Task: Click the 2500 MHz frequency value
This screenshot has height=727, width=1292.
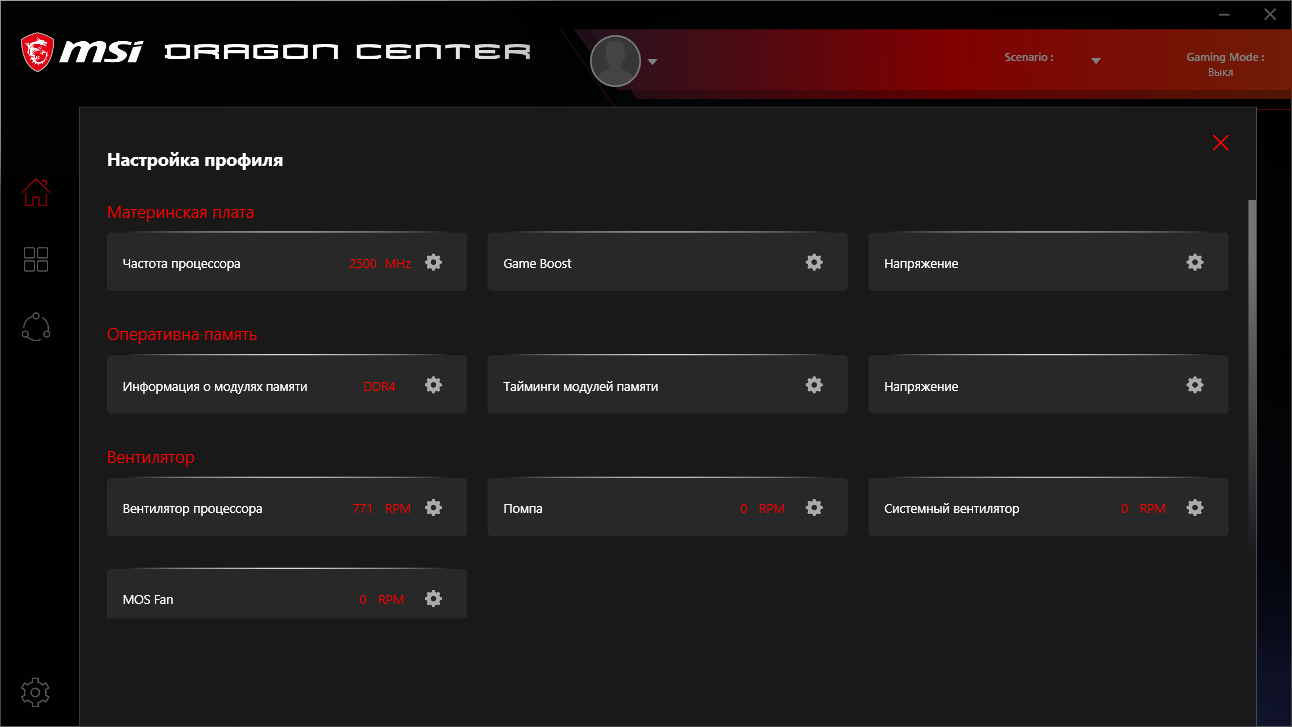Action: tap(380, 264)
